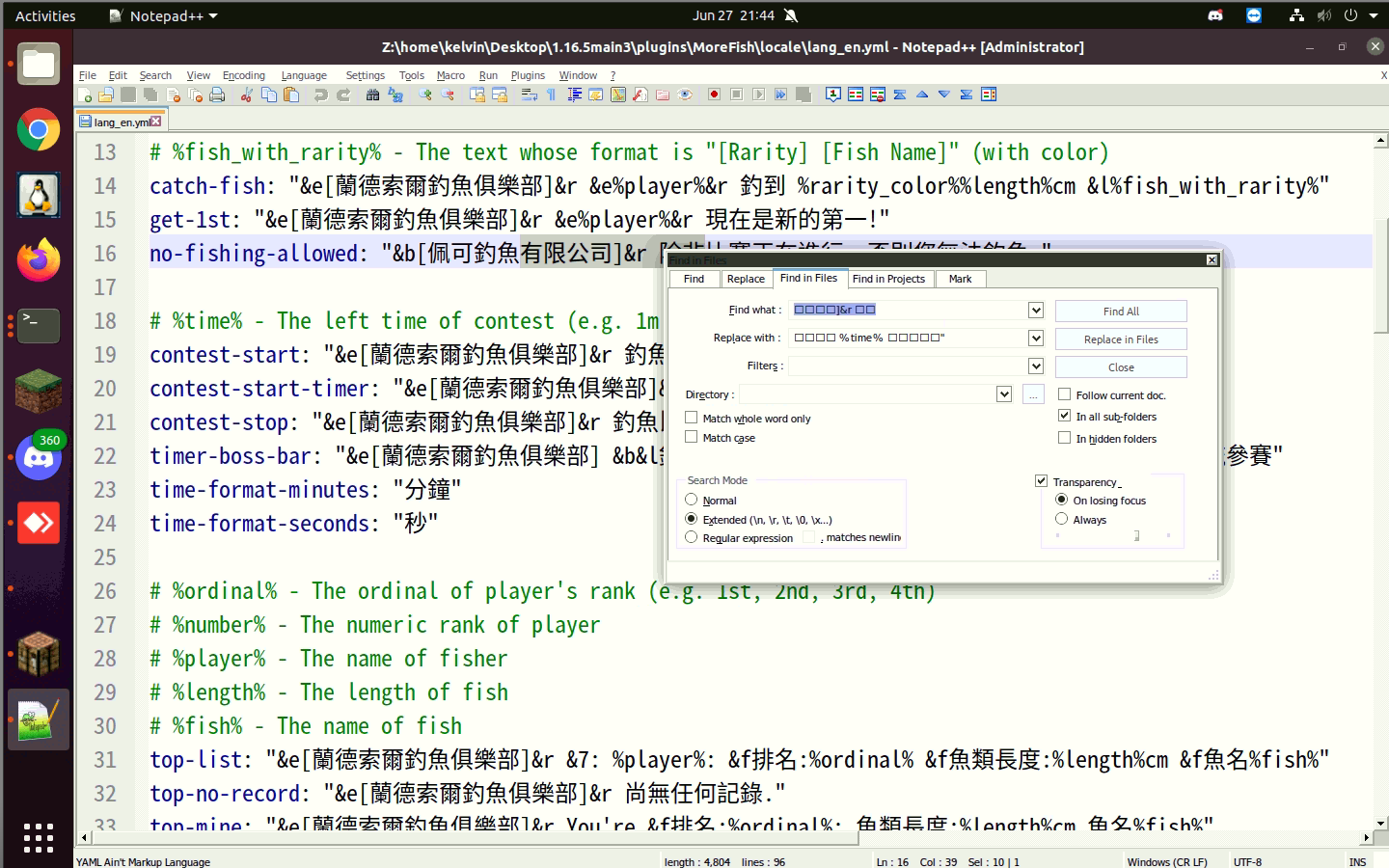Start macro recording with red record icon
This screenshot has width=1389, height=868.
714,95
